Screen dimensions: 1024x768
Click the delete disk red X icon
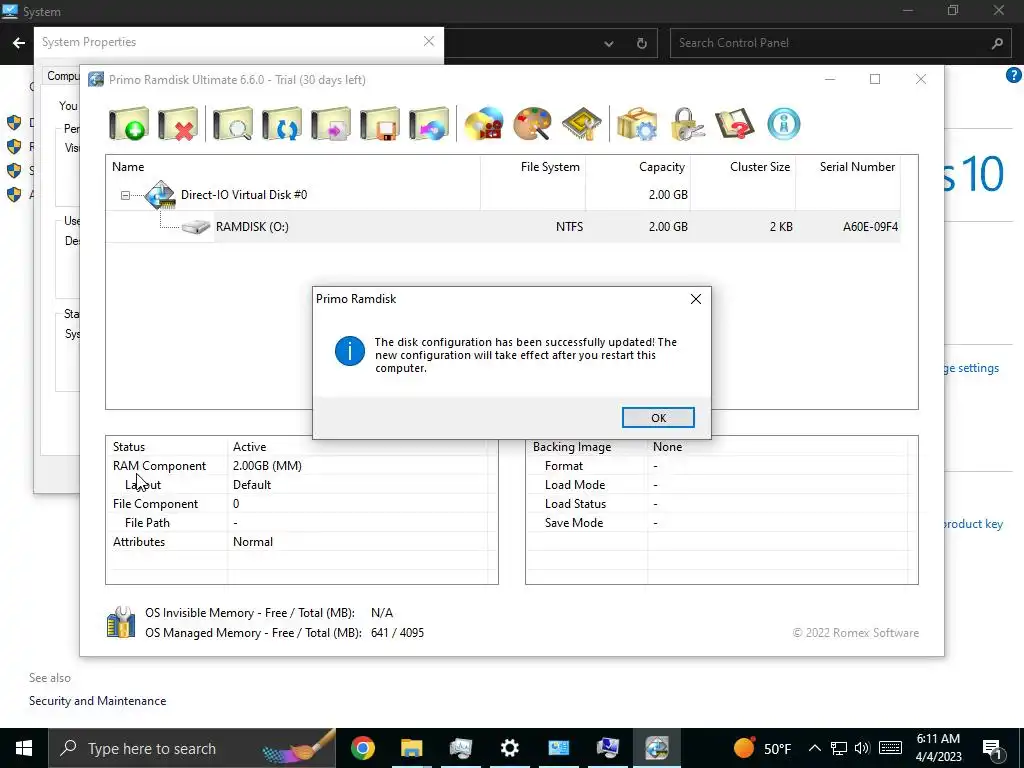178,123
